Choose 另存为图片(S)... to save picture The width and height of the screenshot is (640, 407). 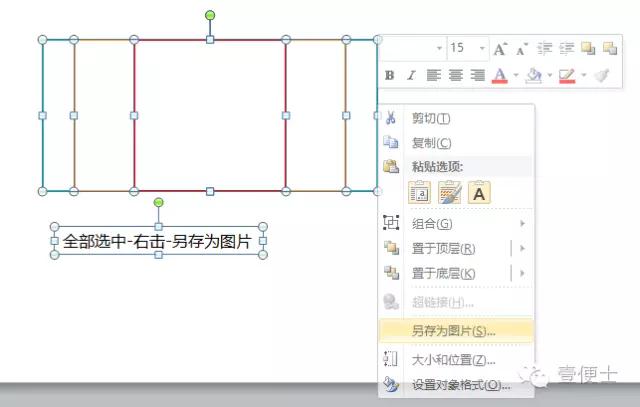tap(456, 331)
